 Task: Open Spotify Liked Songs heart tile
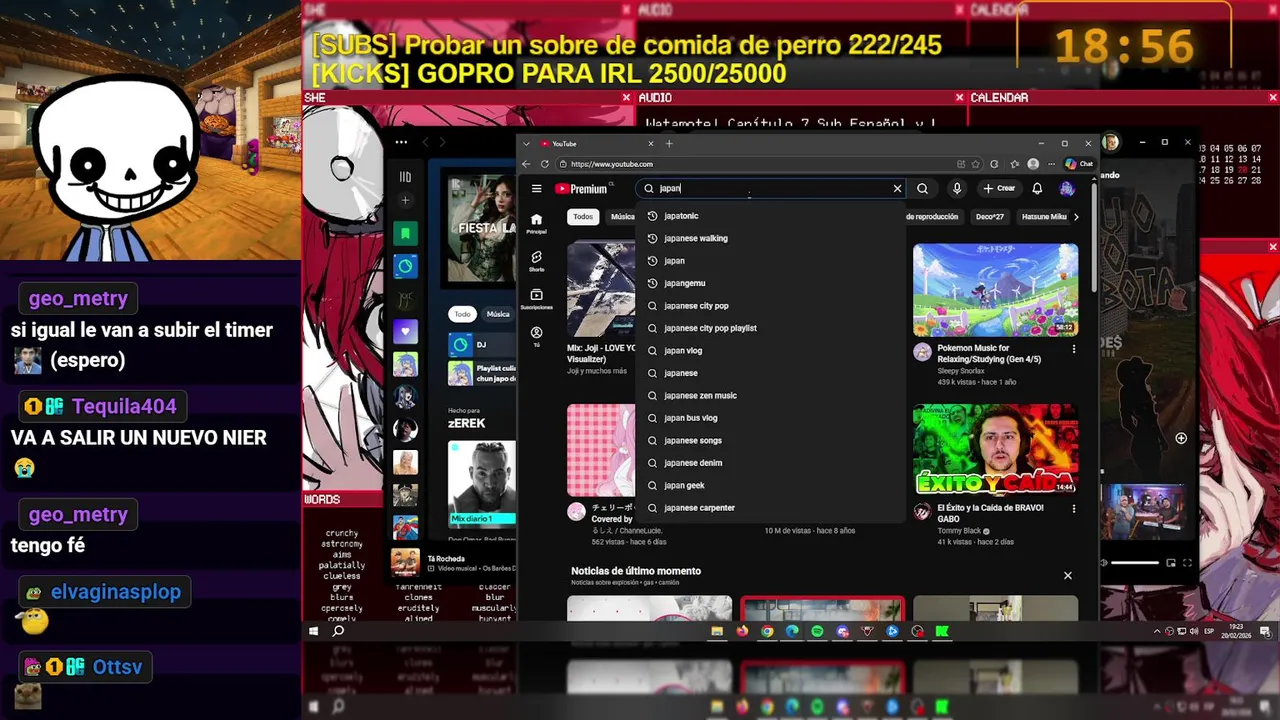point(405,331)
